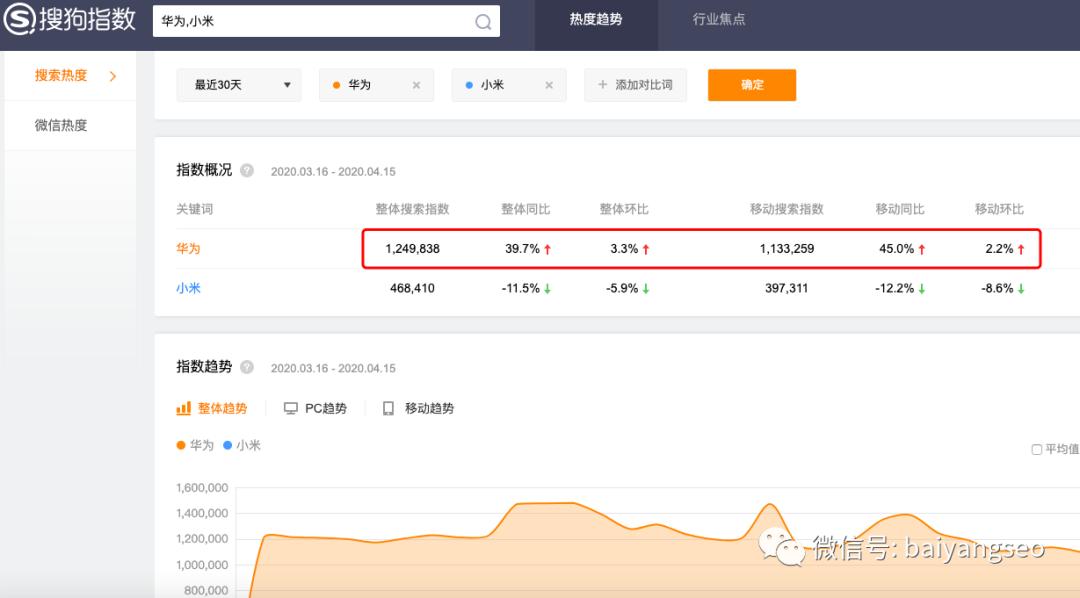
Task: Open the 最近30天 date range dropdown
Action: (238, 85)
